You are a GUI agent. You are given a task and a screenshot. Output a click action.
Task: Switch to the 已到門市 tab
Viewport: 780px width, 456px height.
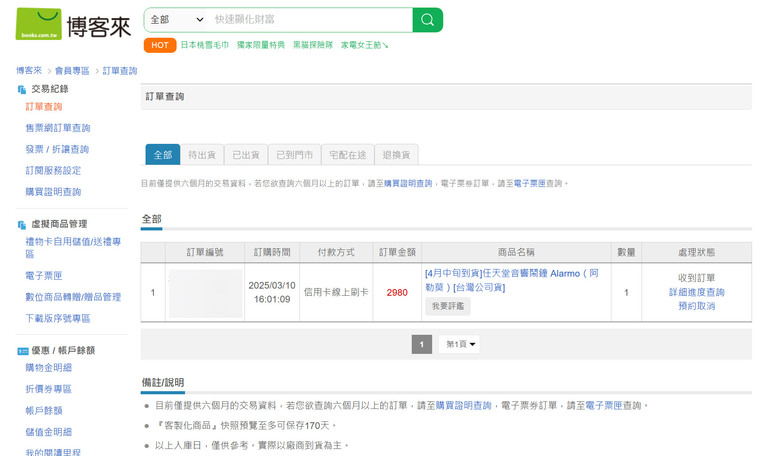(294, 155)
